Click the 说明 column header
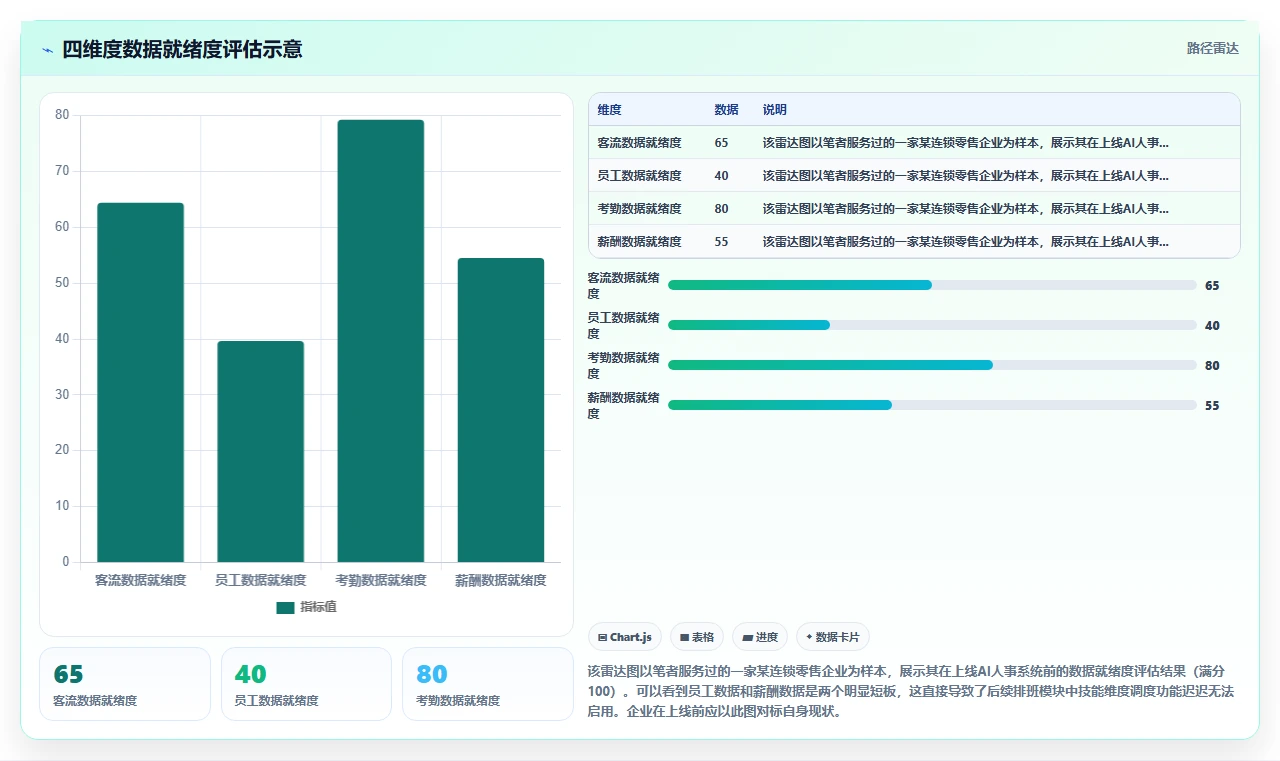This screenshot has width=1280, height=761. pyautogui.click(x=774, y=110)
